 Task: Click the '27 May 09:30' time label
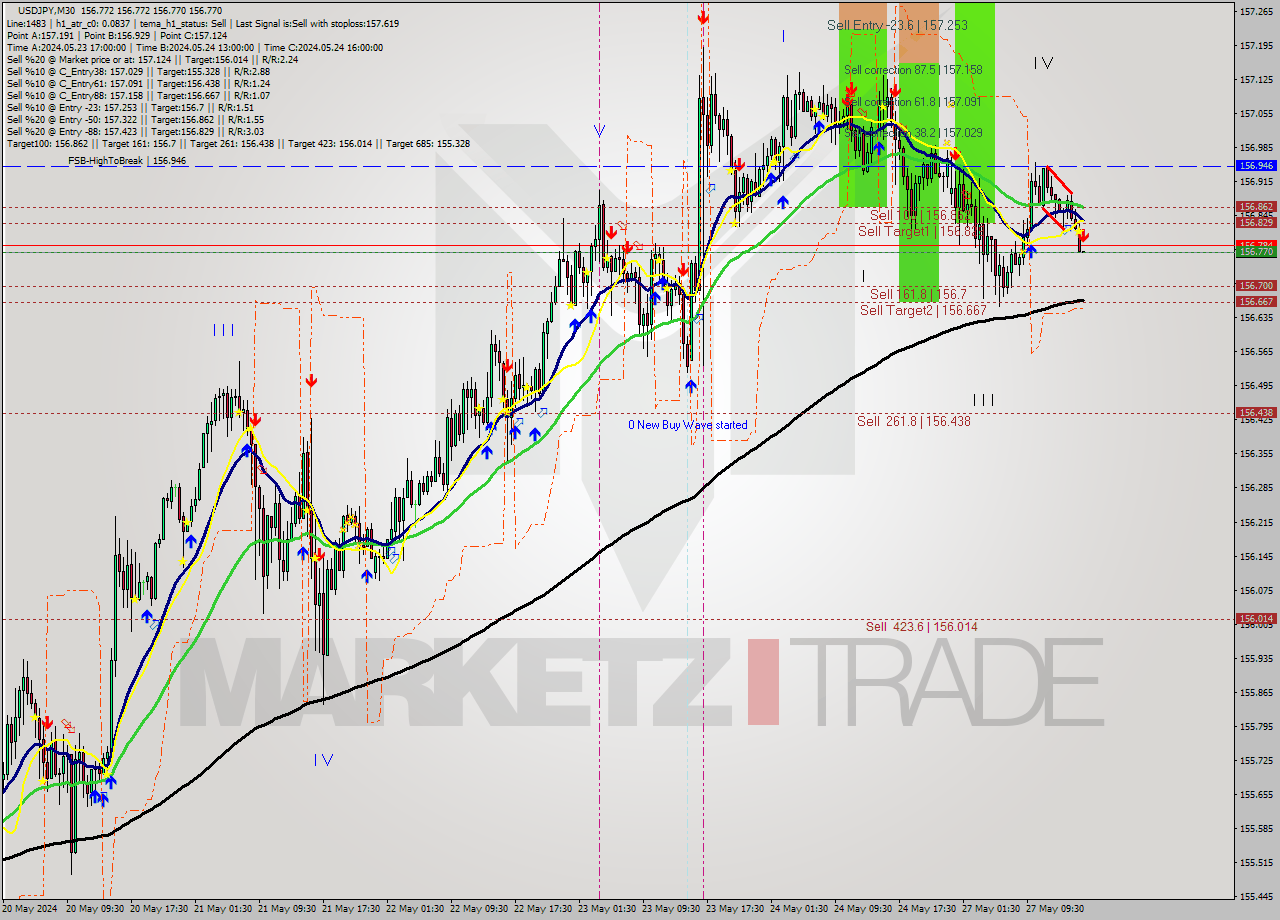1055,909
